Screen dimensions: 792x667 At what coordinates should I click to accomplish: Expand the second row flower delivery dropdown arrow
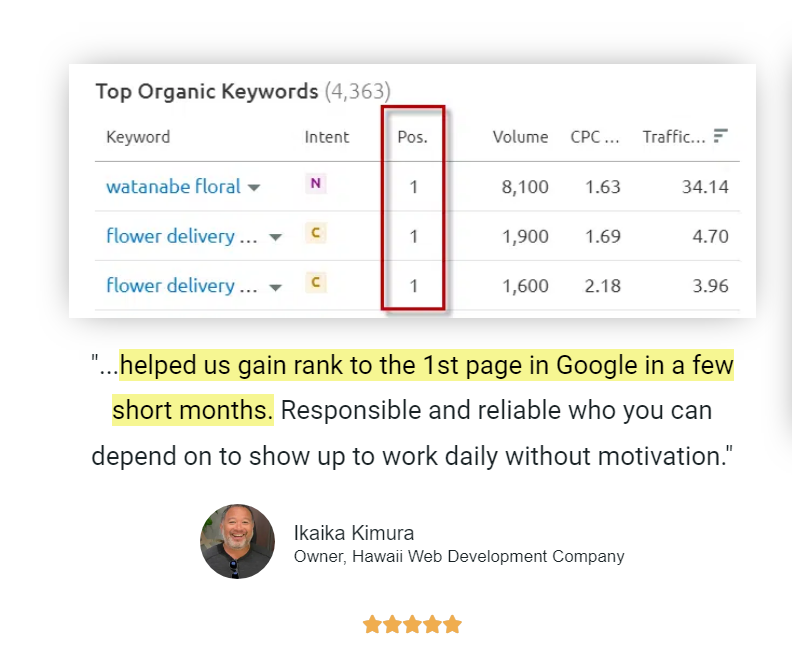(x=276, y=237)
